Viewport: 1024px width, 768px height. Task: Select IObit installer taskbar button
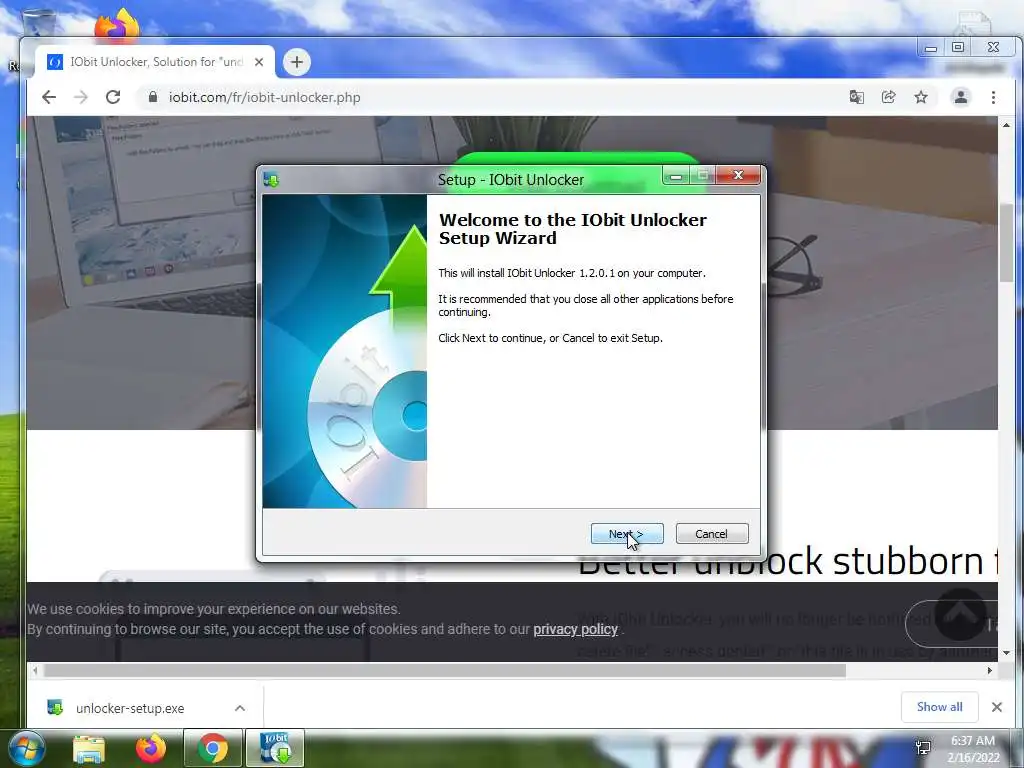[x=275, y=748]
